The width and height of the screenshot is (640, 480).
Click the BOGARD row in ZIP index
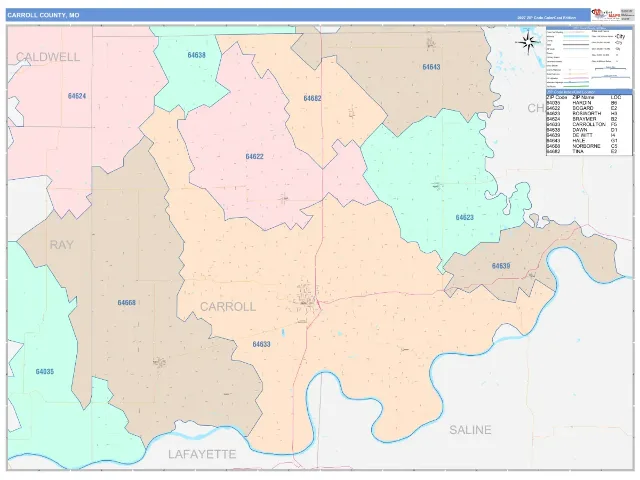click(582, 108)
